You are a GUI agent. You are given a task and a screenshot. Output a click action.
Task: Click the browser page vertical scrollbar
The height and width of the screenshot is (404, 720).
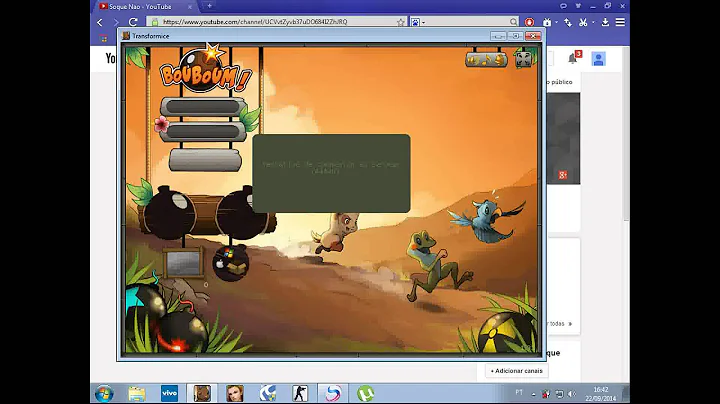click(626, 133)
